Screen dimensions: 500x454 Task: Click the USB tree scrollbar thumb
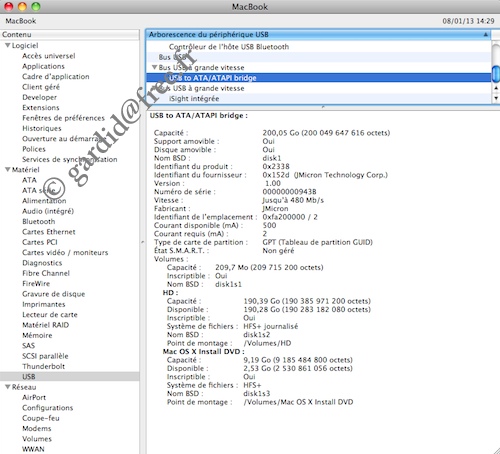click(496, 74)
